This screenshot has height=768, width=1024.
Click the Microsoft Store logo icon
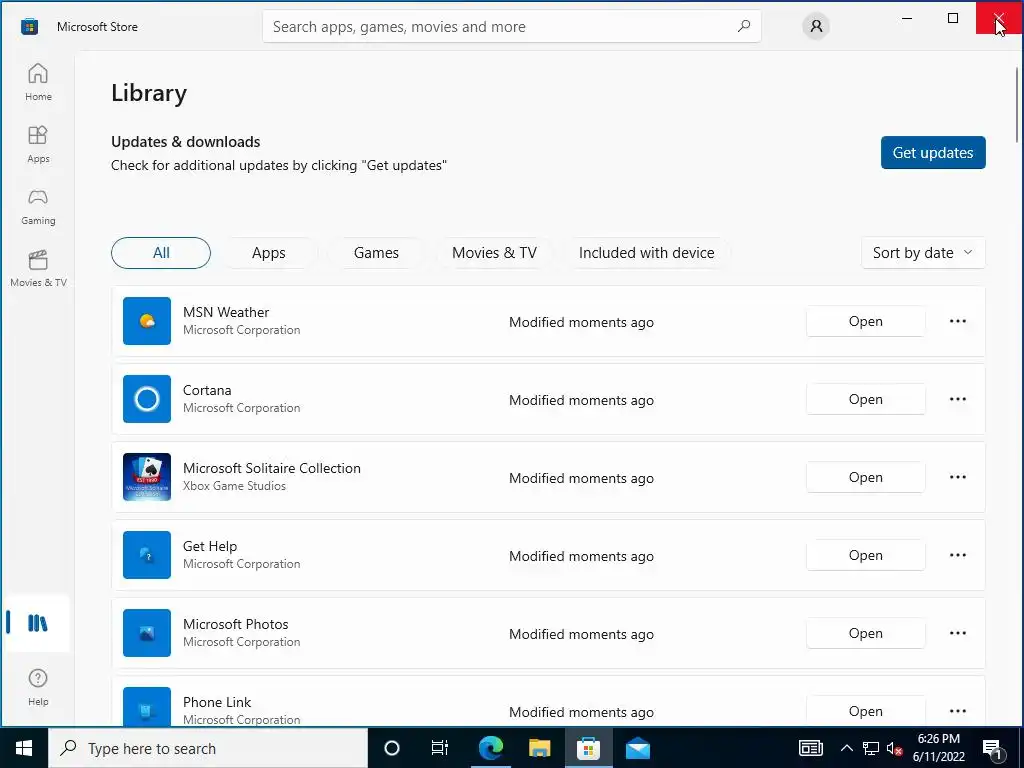[x=29, y=27]
